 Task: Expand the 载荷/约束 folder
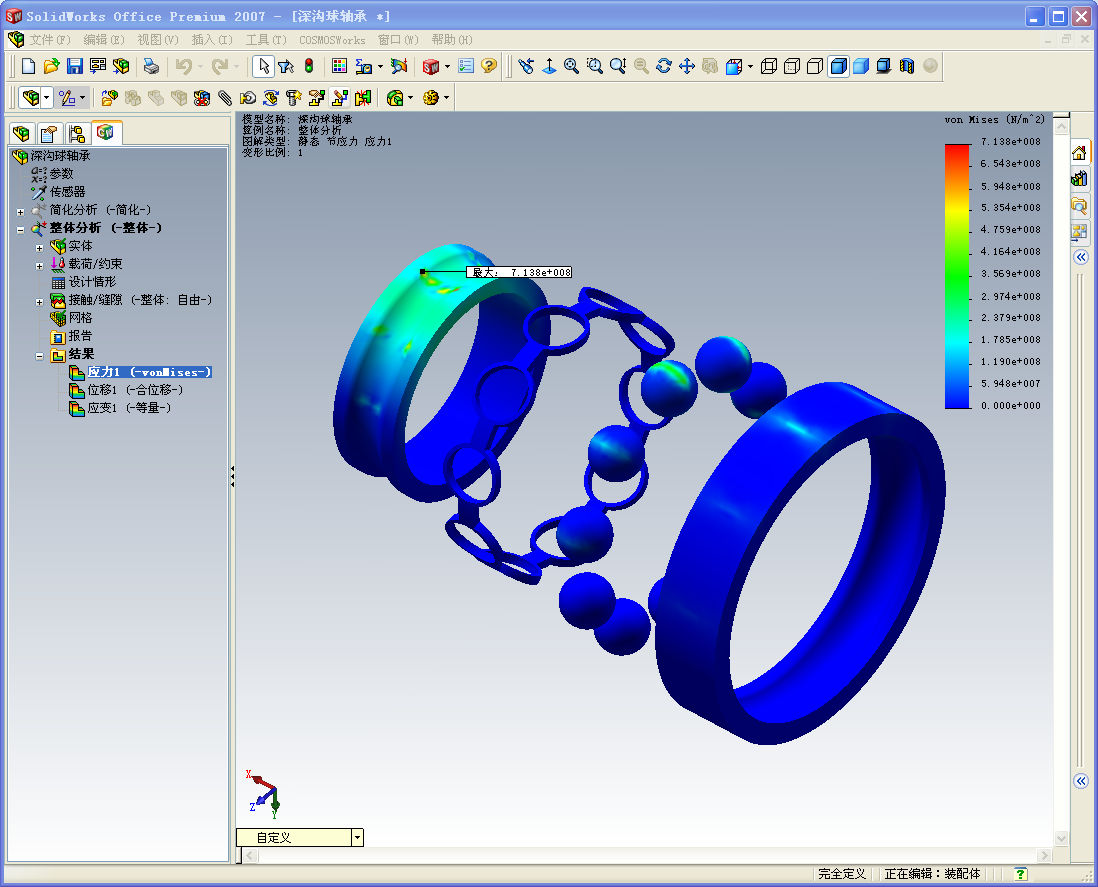pos(39,266)
